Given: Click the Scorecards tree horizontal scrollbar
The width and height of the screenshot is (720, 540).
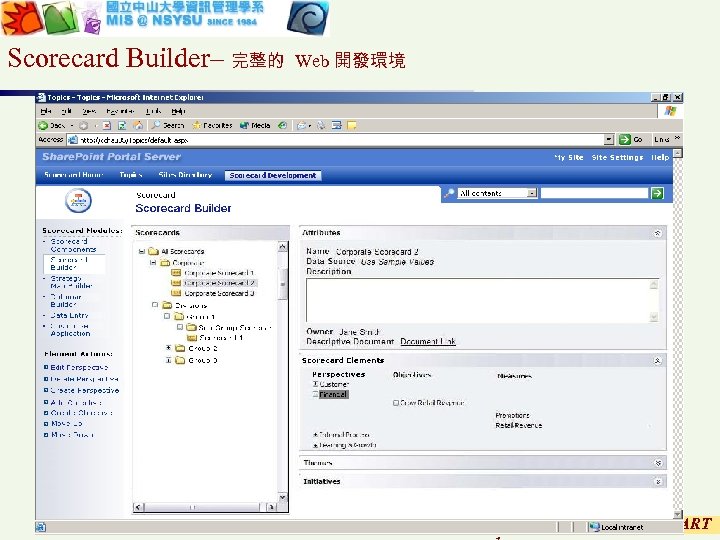Looking at the screenshot, I should point(205,507).
